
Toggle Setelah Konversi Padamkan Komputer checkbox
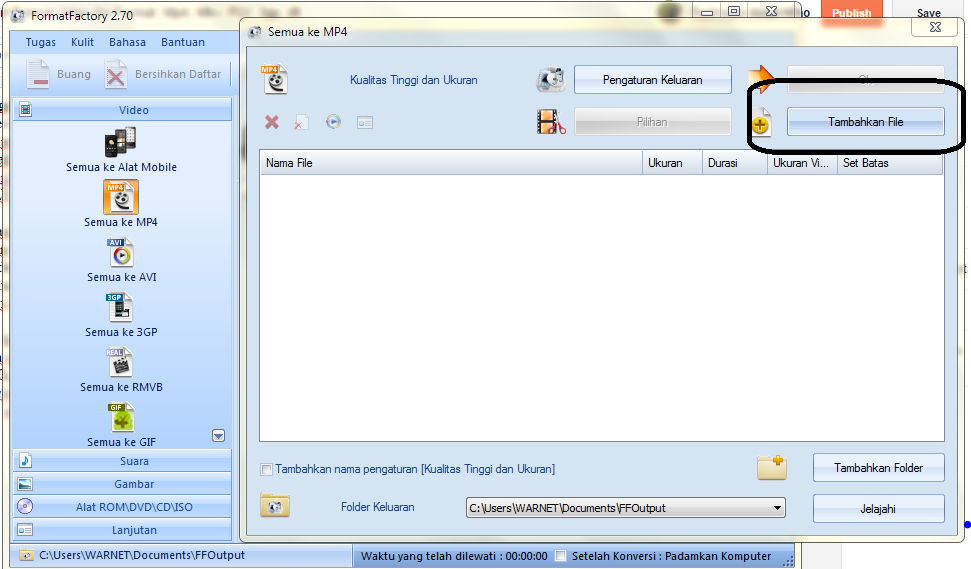(x=560, y=556)
